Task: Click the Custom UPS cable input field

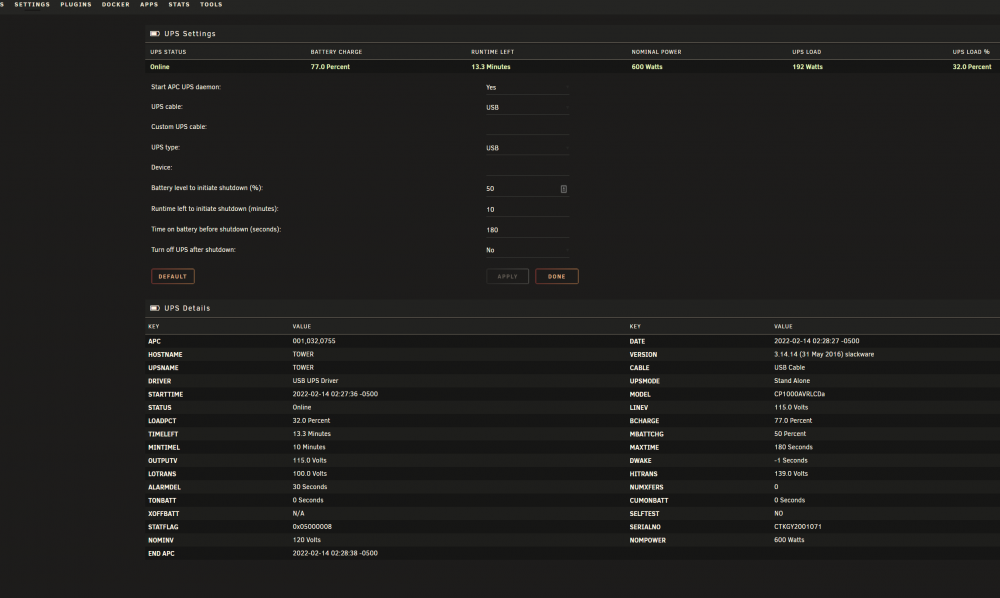Action: tap(527, 127)
